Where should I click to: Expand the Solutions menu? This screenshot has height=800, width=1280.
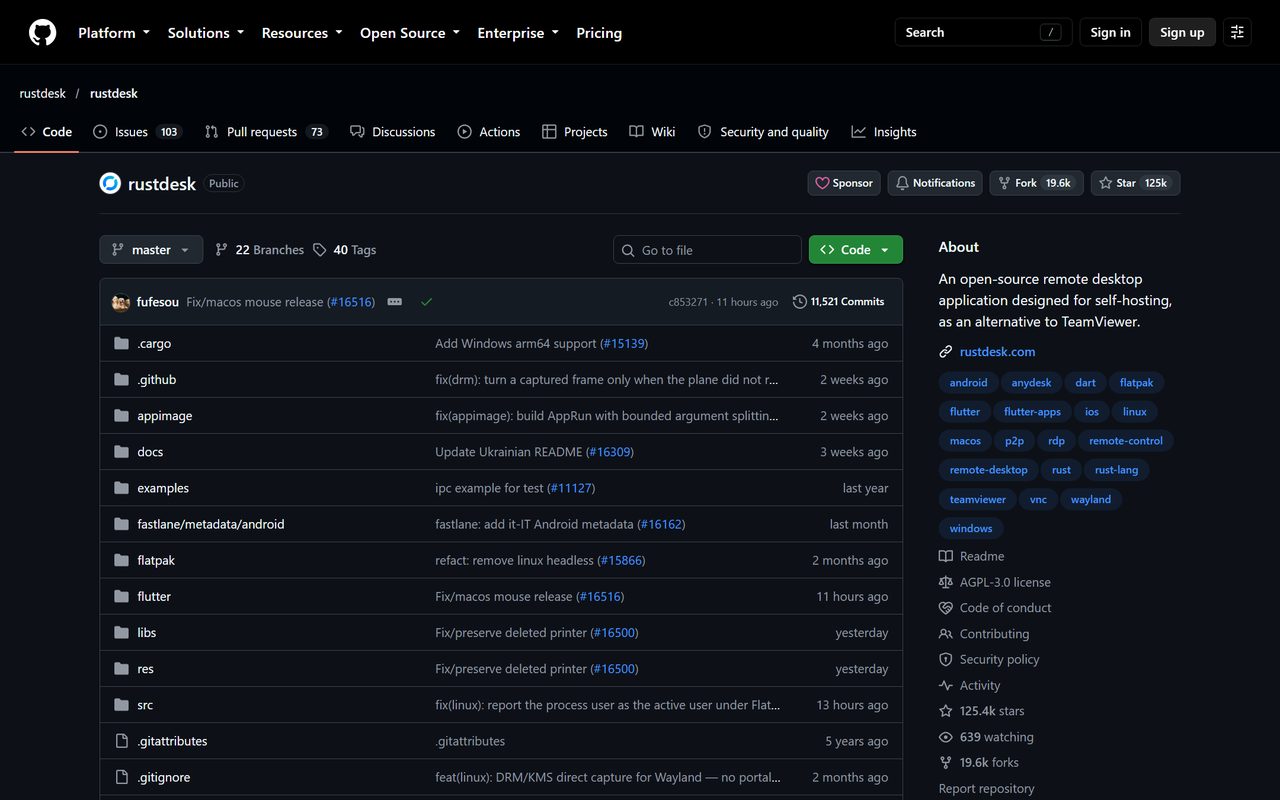click(x=206, y=33)
